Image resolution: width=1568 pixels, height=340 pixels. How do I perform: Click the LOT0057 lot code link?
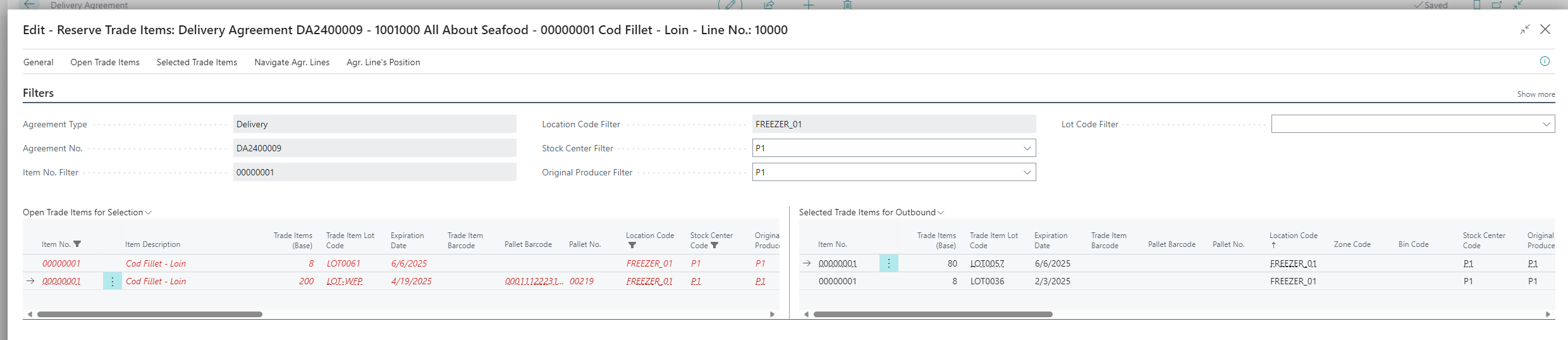pos(987,263)
